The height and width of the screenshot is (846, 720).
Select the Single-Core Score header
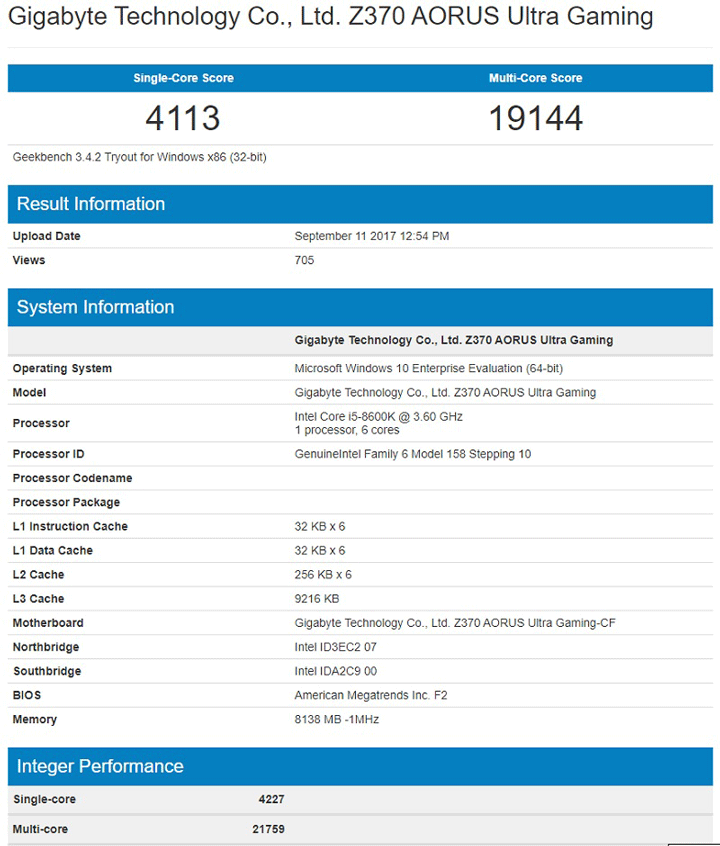pos(184,78)
